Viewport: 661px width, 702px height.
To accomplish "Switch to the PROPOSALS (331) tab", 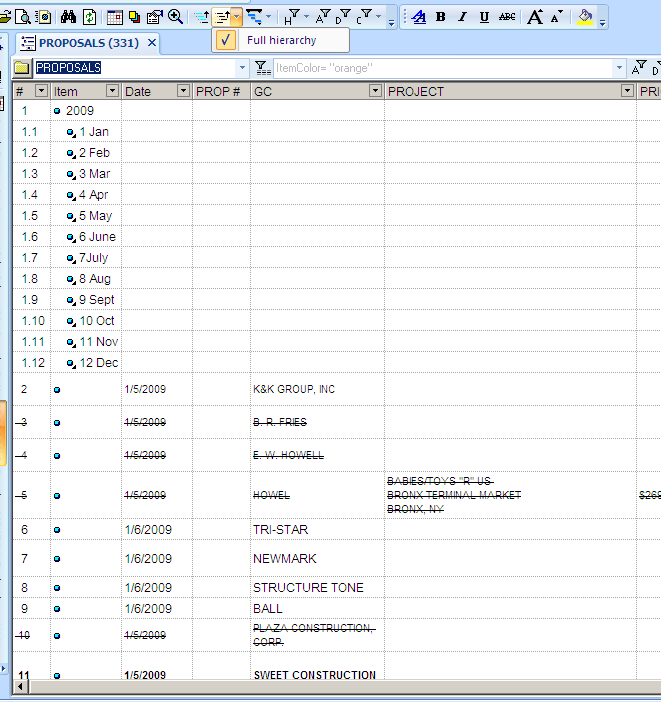I will 89,43.
